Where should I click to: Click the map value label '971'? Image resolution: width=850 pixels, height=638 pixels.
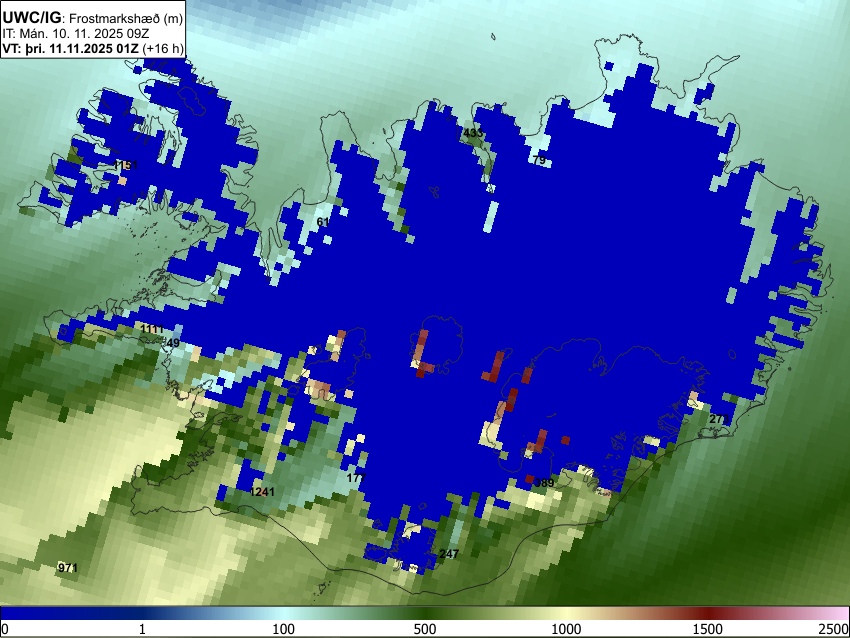tap(68, 568)
